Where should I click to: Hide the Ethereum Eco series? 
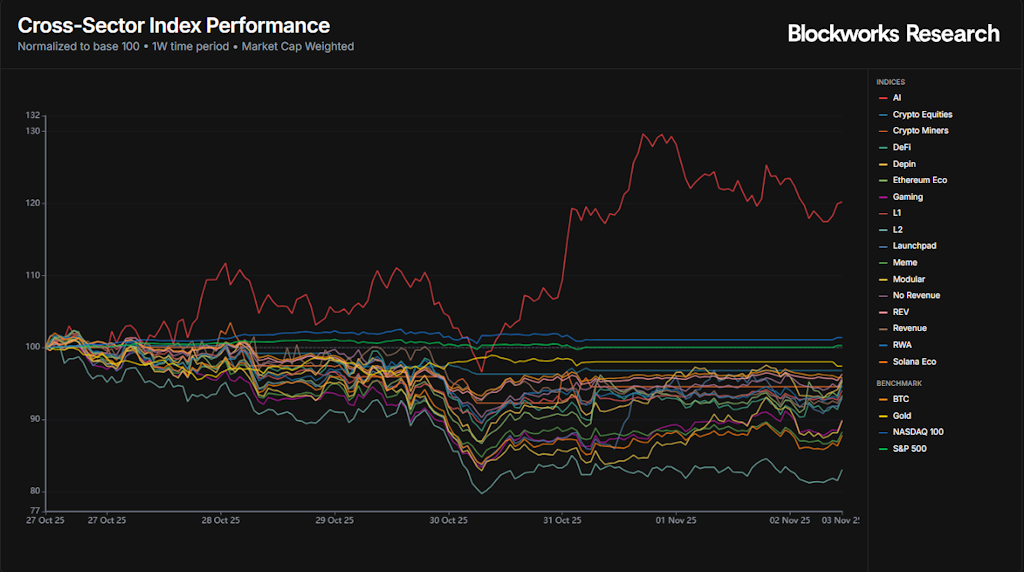pos(919,180)
